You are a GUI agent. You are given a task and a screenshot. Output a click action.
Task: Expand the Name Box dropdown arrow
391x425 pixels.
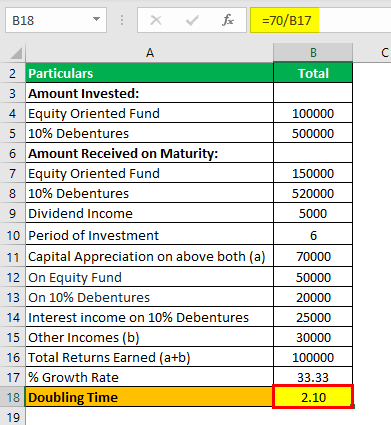coord(96,19)
